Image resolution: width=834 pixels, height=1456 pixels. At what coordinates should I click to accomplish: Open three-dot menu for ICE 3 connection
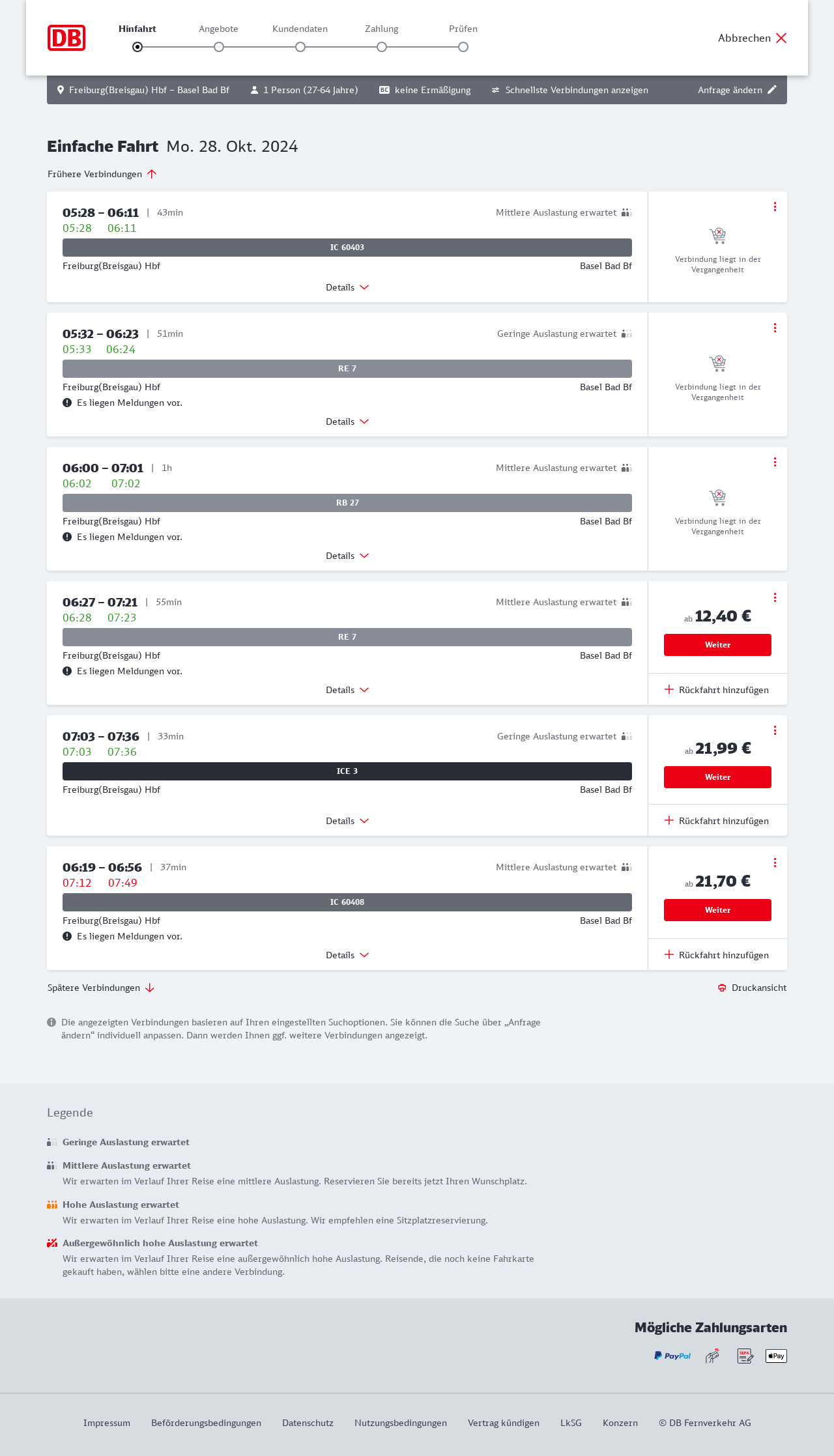(x=775, y=730)
